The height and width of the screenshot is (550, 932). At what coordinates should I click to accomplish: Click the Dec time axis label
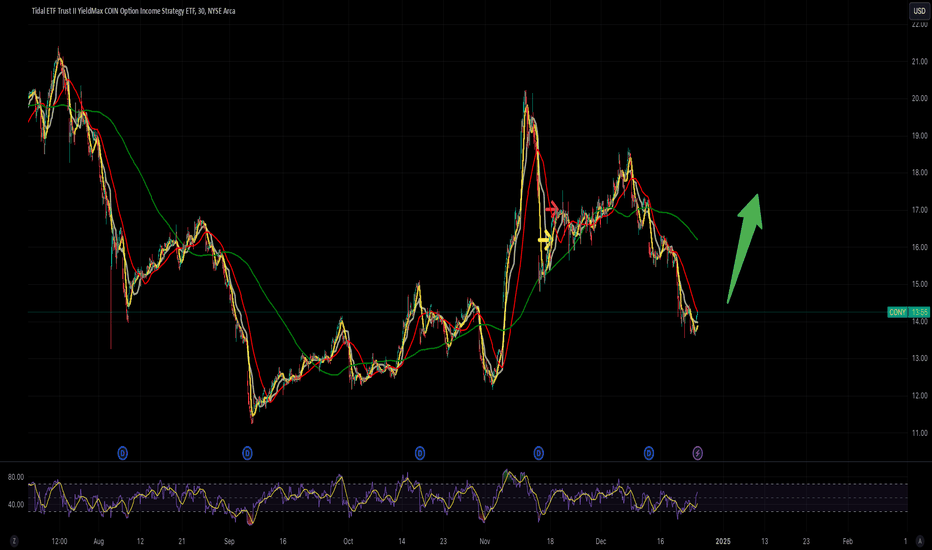pyautogui.click(x=601, y=541)
